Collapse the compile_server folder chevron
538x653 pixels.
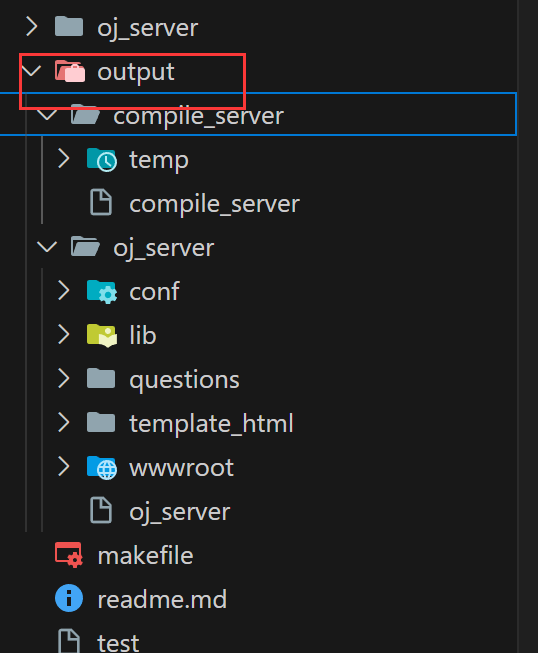click(x=47, y=115)
